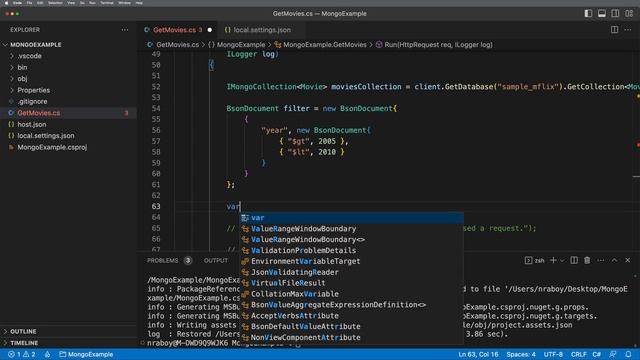
Task: Expand the obj folder
Action: [22, 79]
